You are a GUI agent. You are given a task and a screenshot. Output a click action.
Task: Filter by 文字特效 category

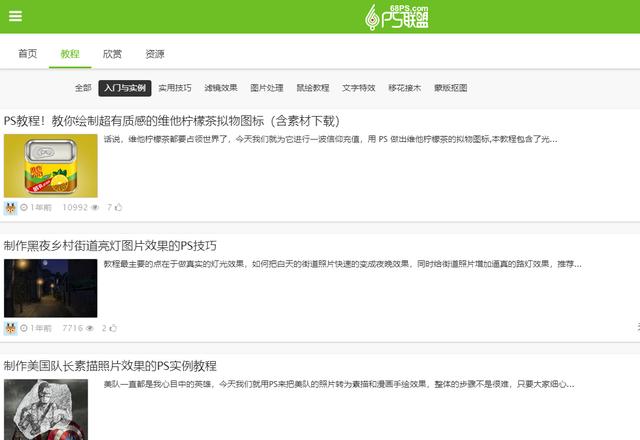pyautogui.click(x=358, y=88)
